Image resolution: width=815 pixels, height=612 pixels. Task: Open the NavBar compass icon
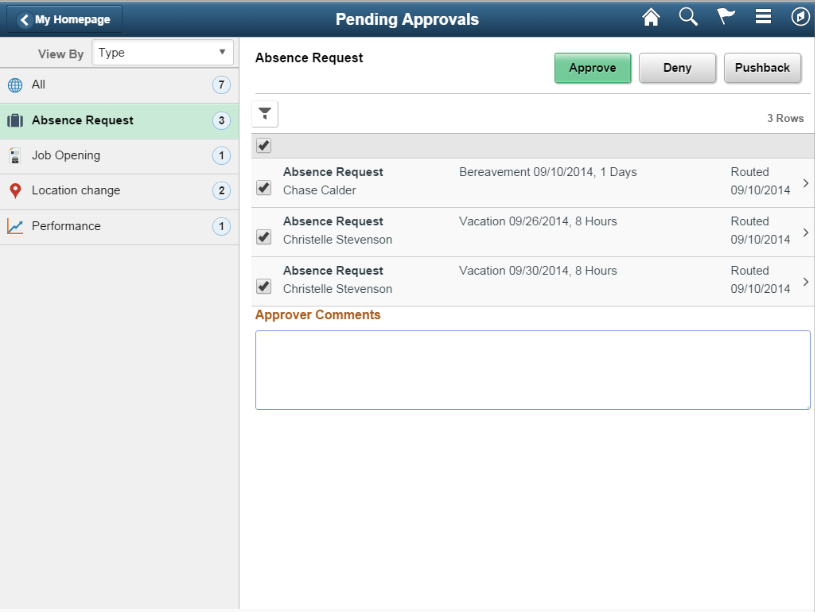(x=800, y=16)
